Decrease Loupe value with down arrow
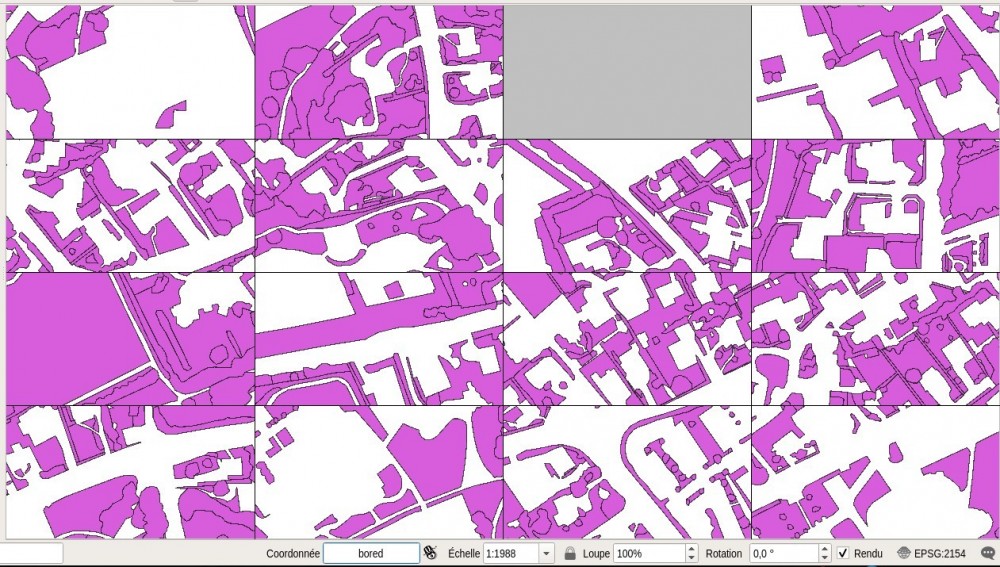This screenshot has height=567, width=1000. click(x=691, y=557)
